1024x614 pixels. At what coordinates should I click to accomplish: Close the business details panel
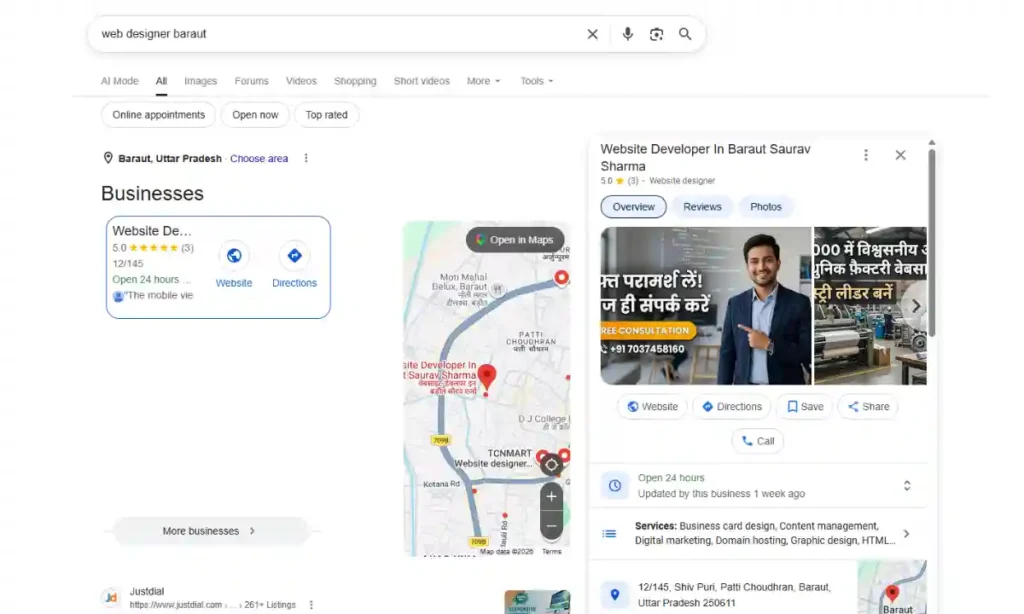click(x=901, y=155)
